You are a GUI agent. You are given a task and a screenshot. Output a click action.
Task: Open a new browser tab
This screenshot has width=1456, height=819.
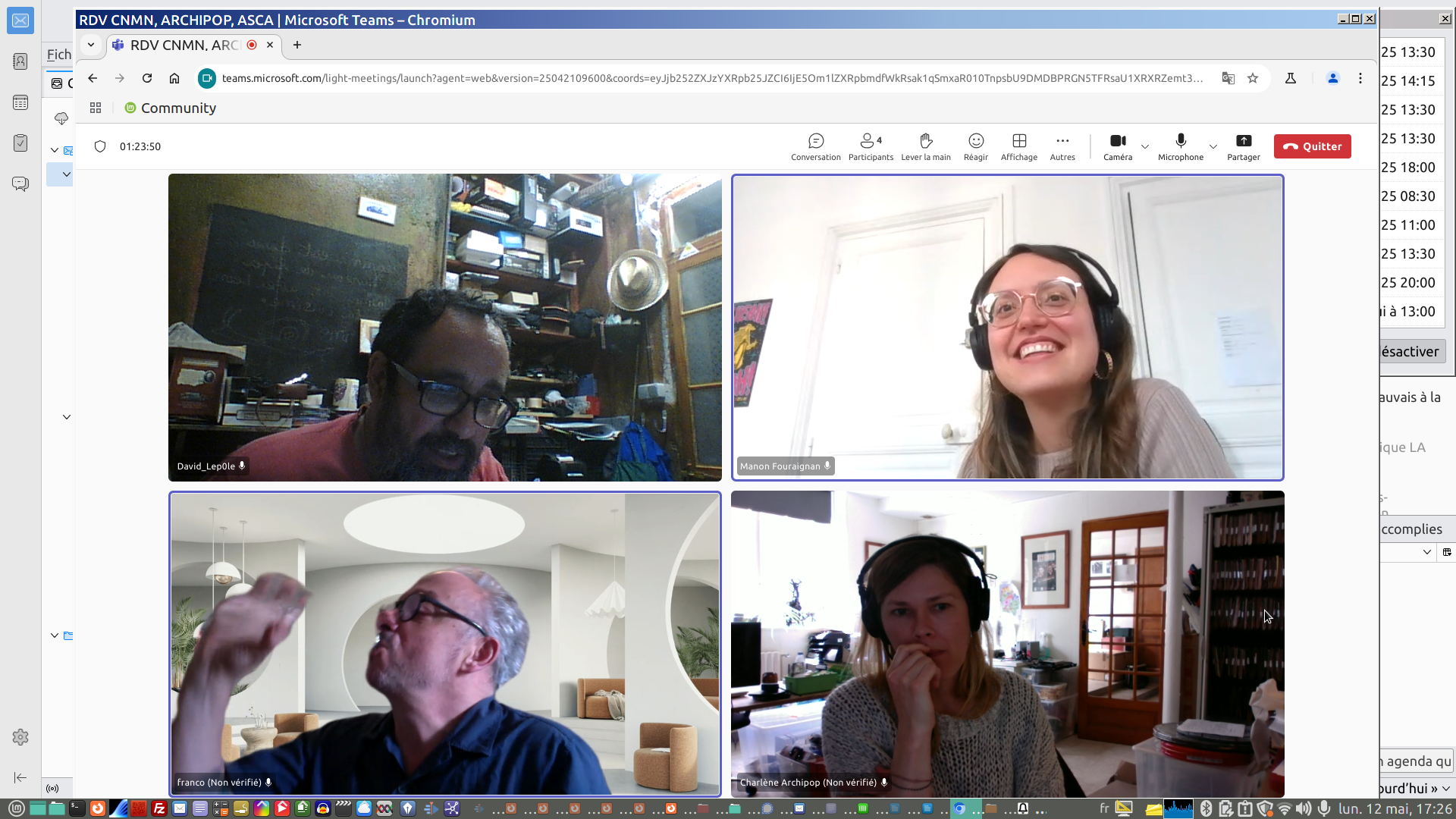click(x=297, y=45)
